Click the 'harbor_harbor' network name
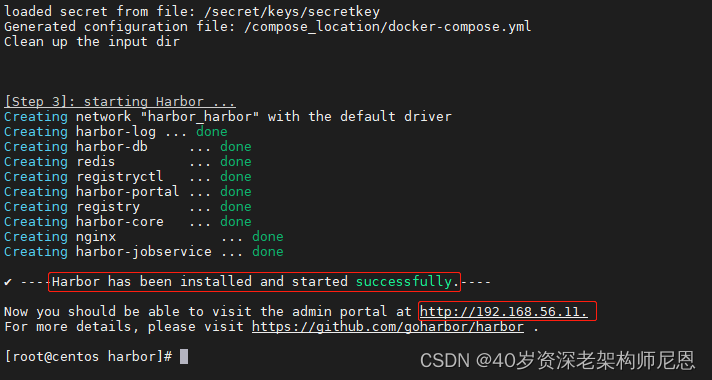 [x=200, y=117]
